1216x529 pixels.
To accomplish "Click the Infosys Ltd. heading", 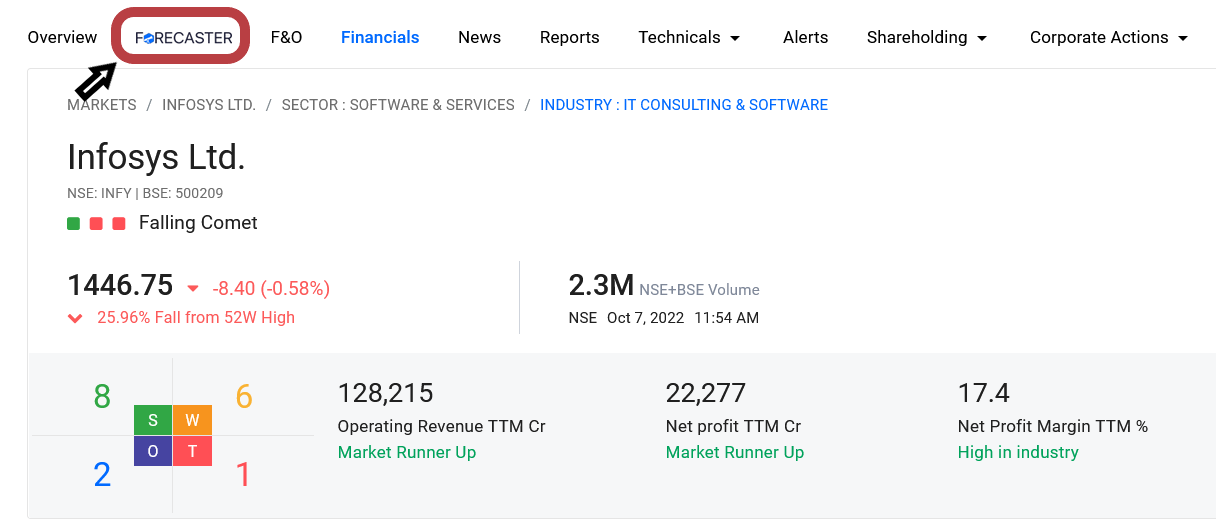I will [156, 157].
